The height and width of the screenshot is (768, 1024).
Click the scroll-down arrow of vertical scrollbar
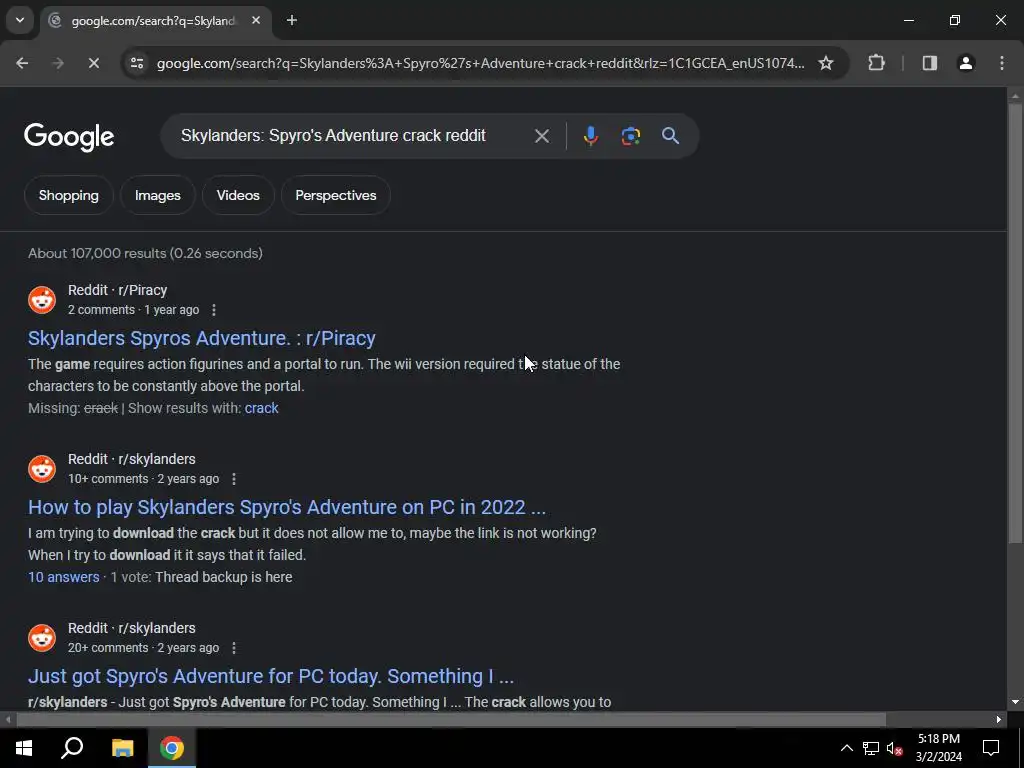tap(1015, 703)
